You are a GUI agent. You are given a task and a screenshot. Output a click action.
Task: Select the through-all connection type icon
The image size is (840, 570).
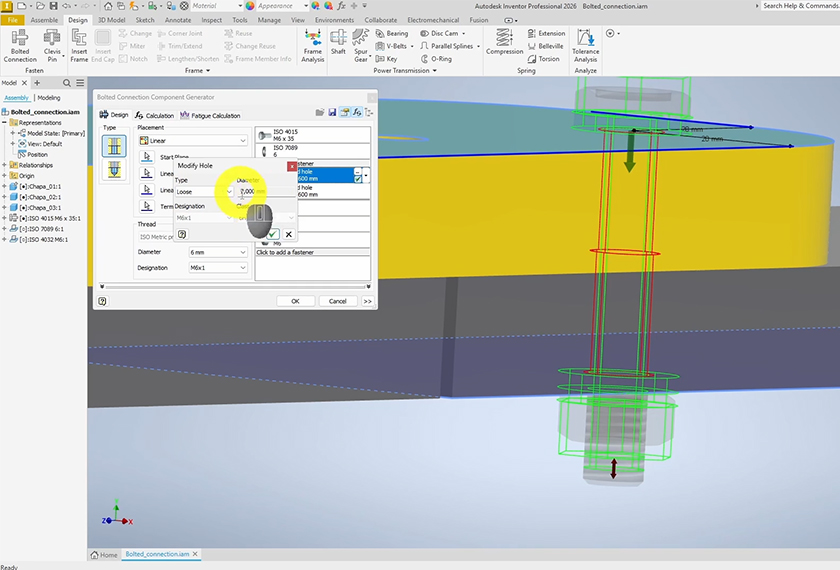coord(114,145)
